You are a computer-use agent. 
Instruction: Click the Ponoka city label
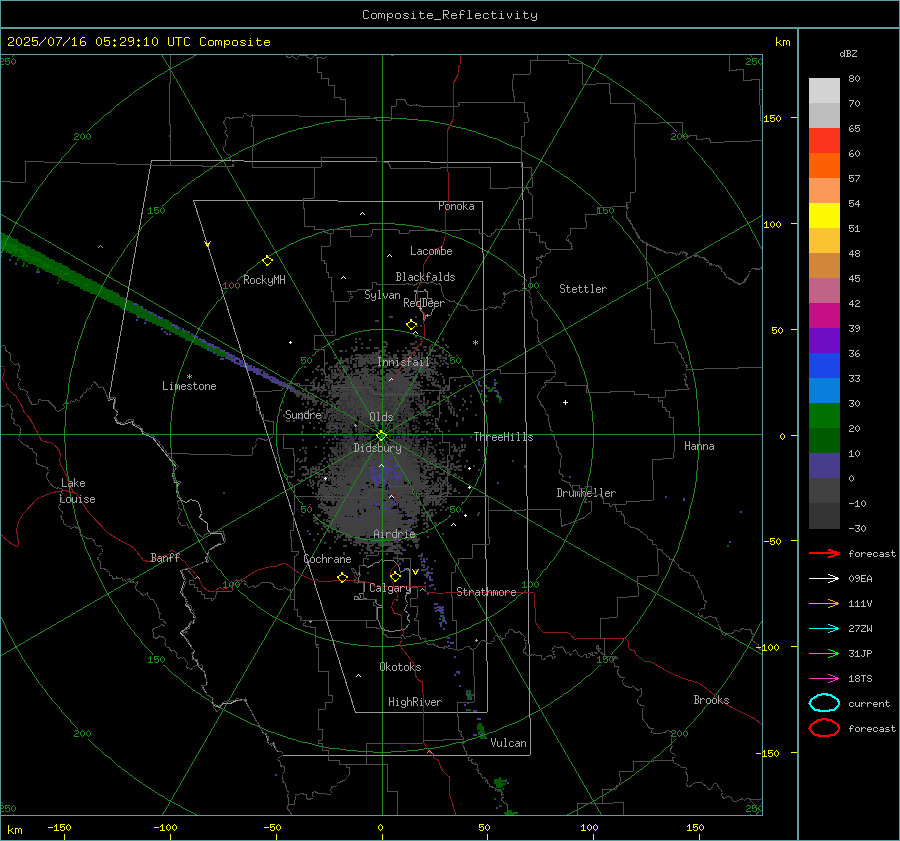click(456, 206)
